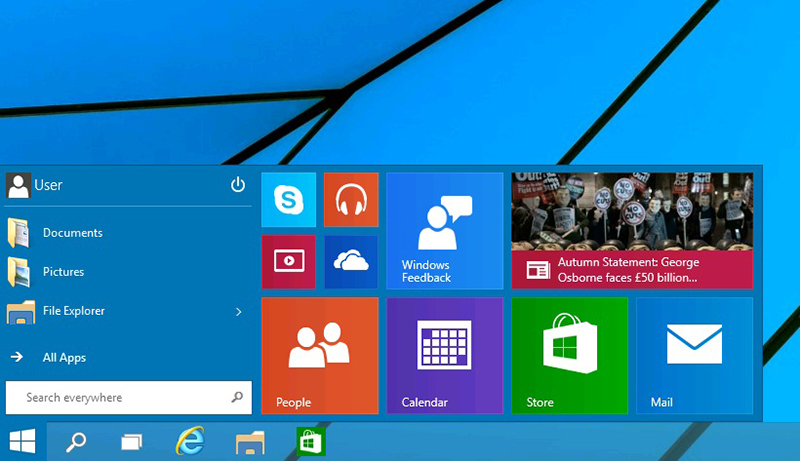Open the Mail tile
The height and width of the screenshot is (461, 800).
(694, 355)
